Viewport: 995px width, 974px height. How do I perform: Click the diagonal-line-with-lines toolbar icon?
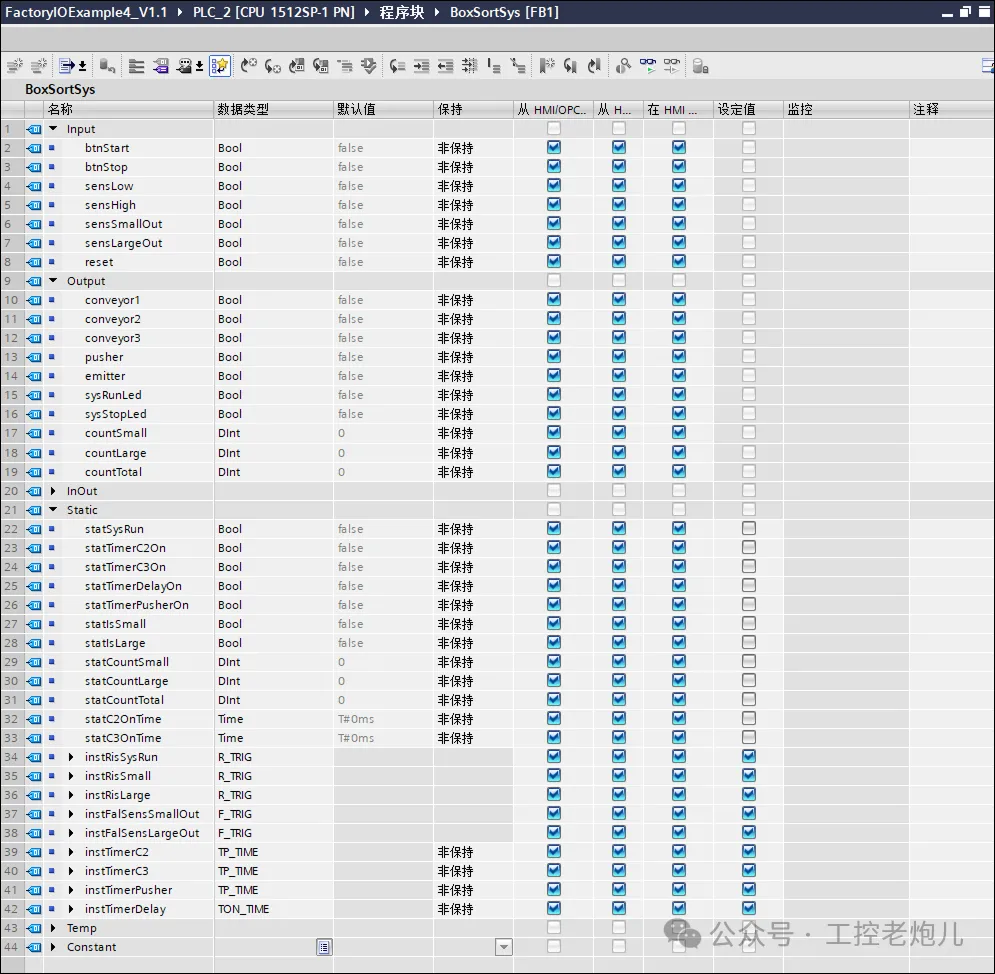[x=518, y=65]
